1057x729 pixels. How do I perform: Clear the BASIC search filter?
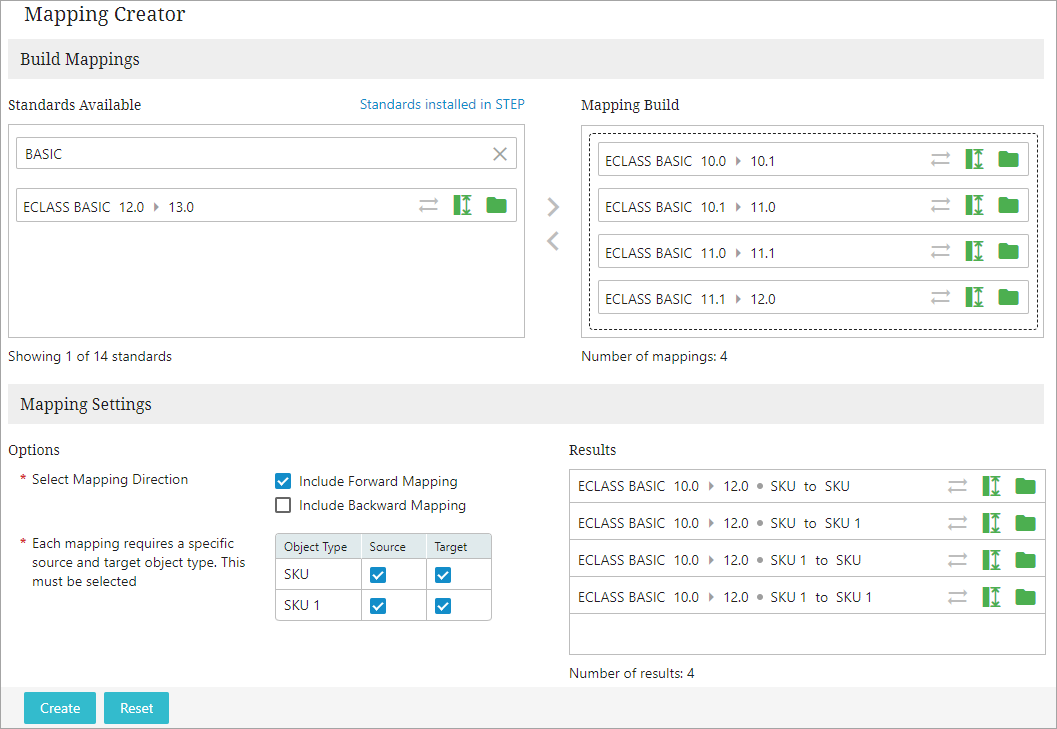[500, 154]
